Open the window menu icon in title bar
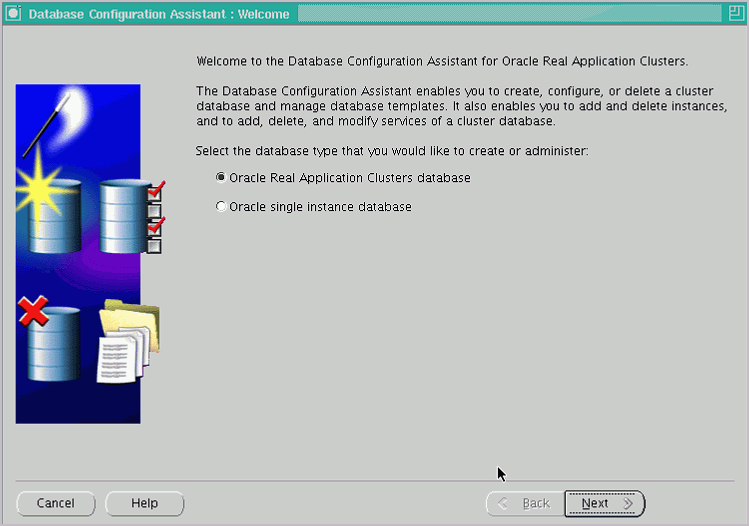This screenshot has height=526, width=749. (13, 14)
